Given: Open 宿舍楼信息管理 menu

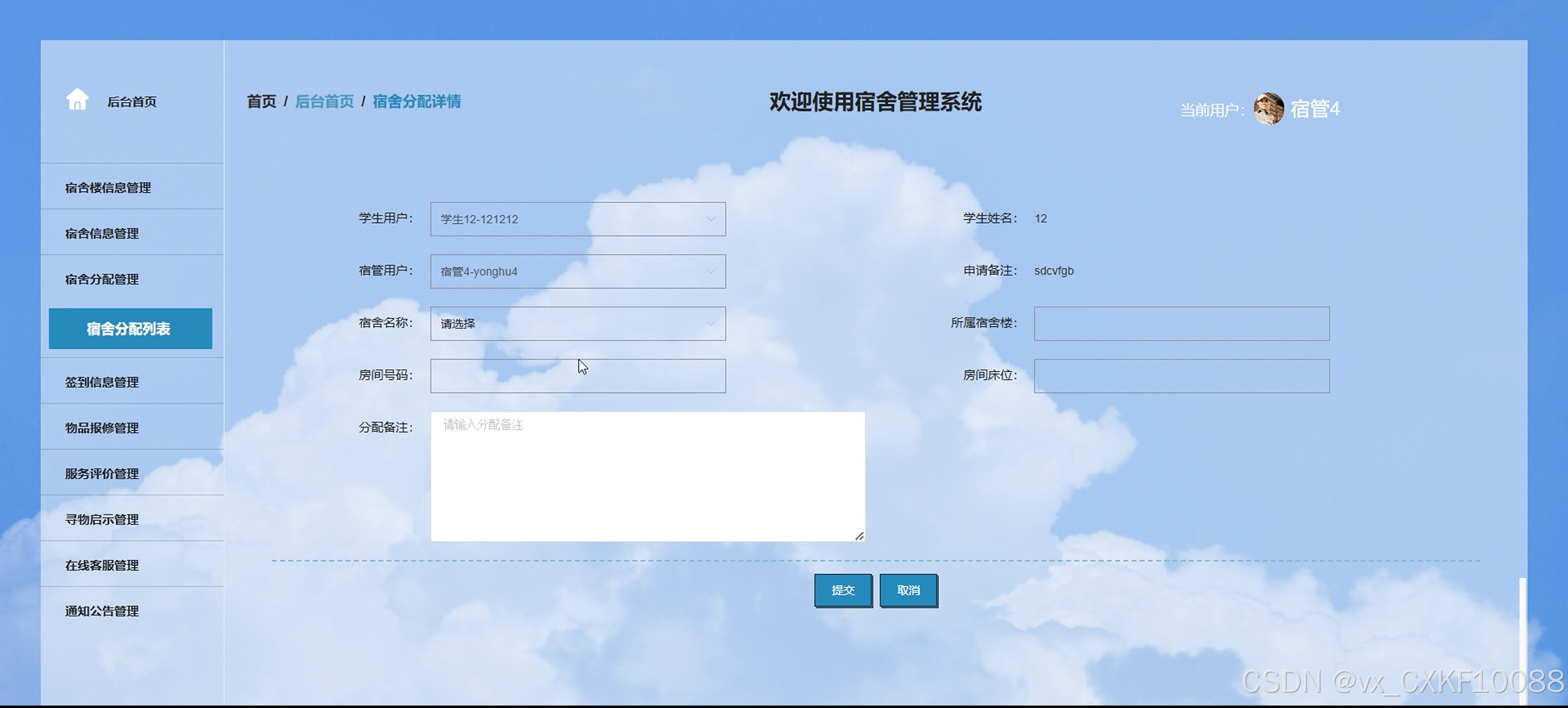Looking at the screenshot, I should pos(108,188).
